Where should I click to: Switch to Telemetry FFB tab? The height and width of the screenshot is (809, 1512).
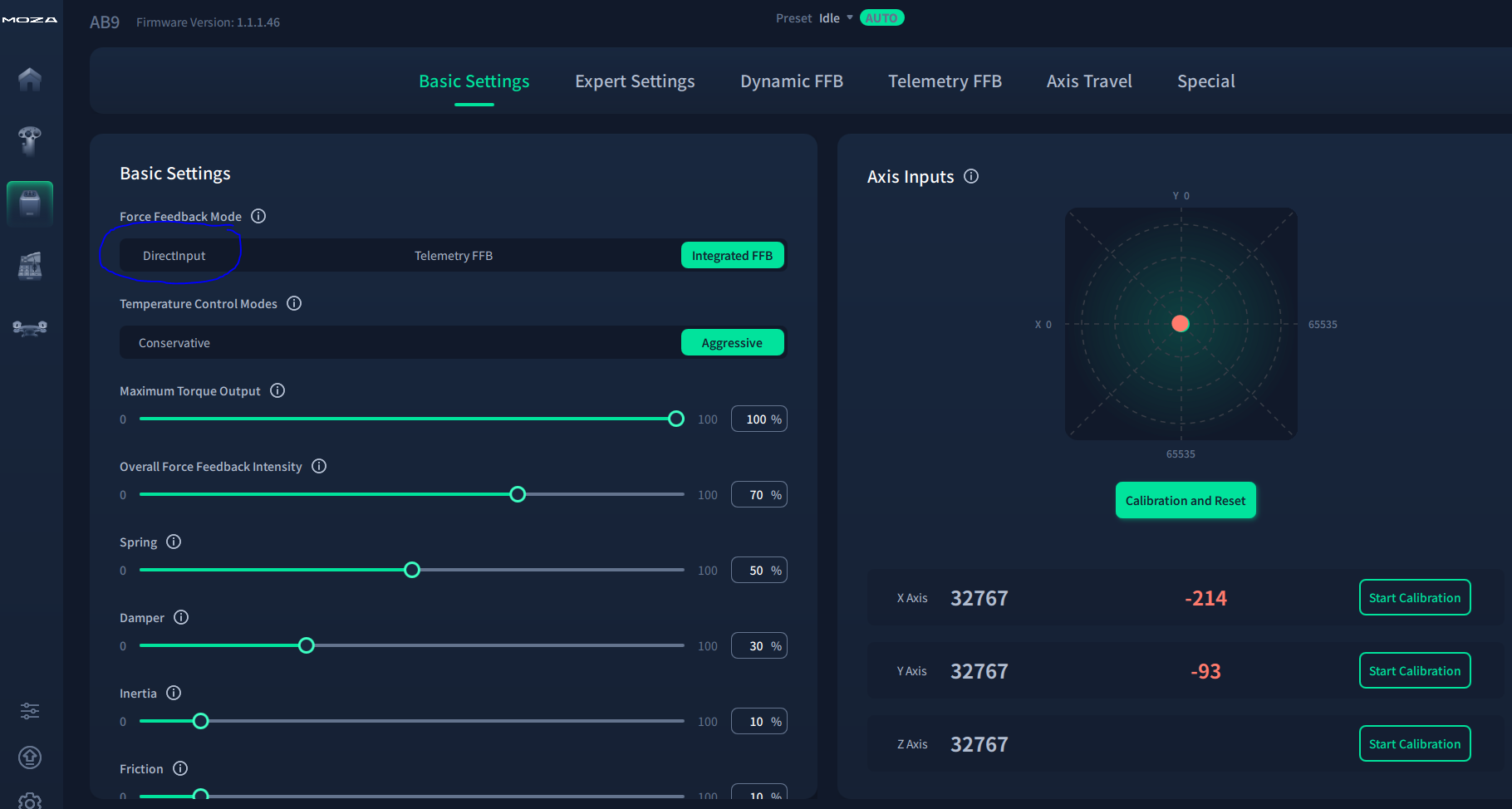[945, 81]
